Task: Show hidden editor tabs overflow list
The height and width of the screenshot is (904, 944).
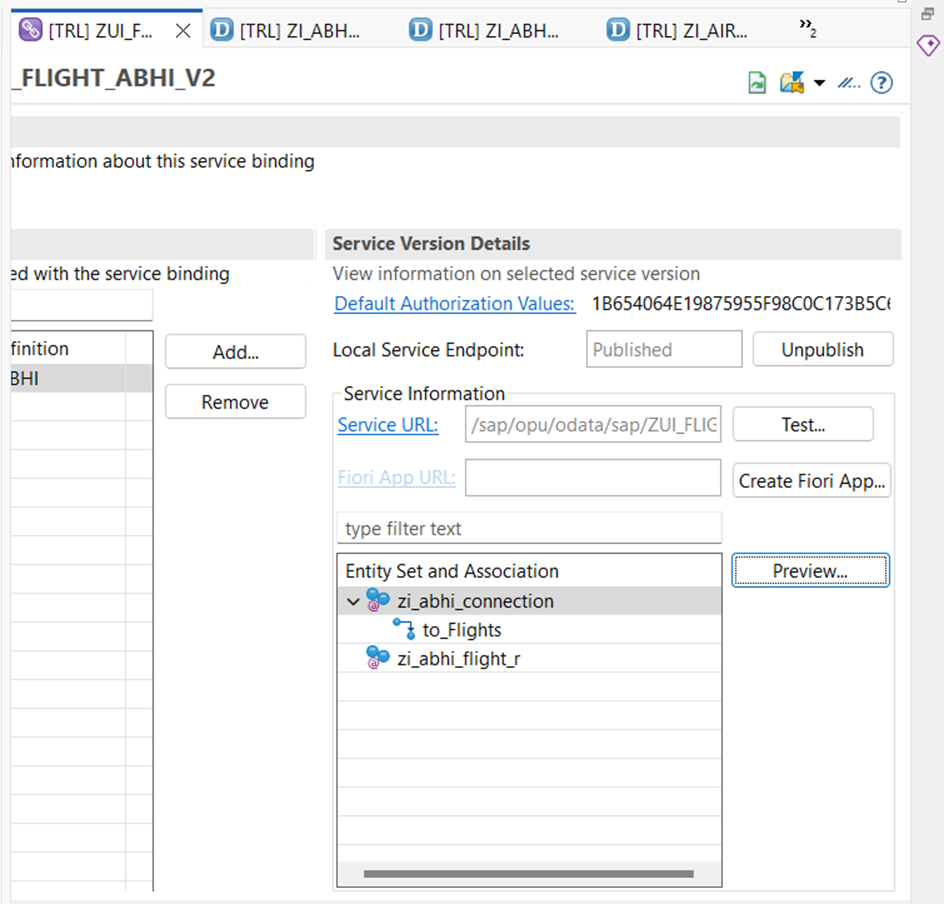Action: pos(807,30)
